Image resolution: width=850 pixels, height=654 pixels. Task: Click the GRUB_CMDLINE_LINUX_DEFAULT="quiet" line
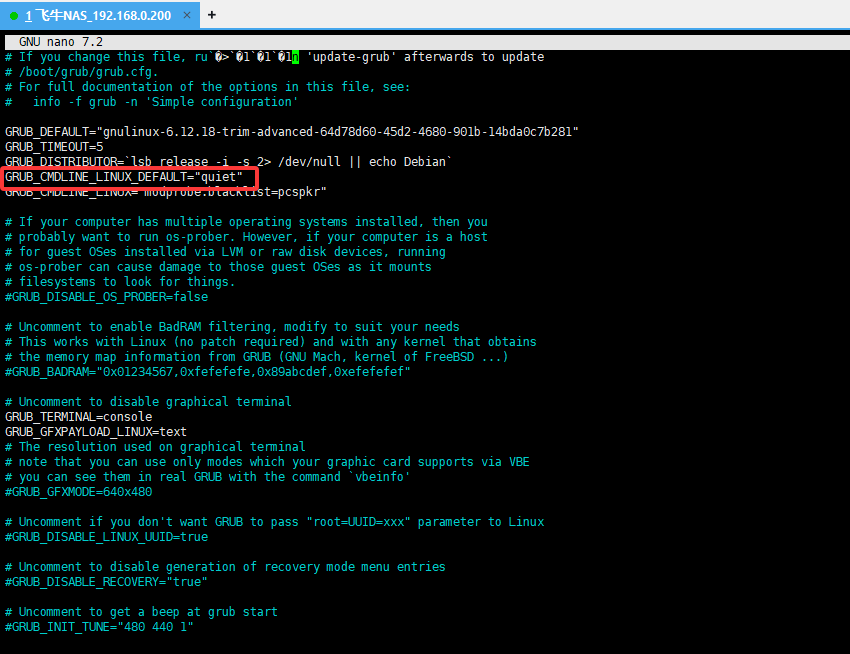pos(124,177)
